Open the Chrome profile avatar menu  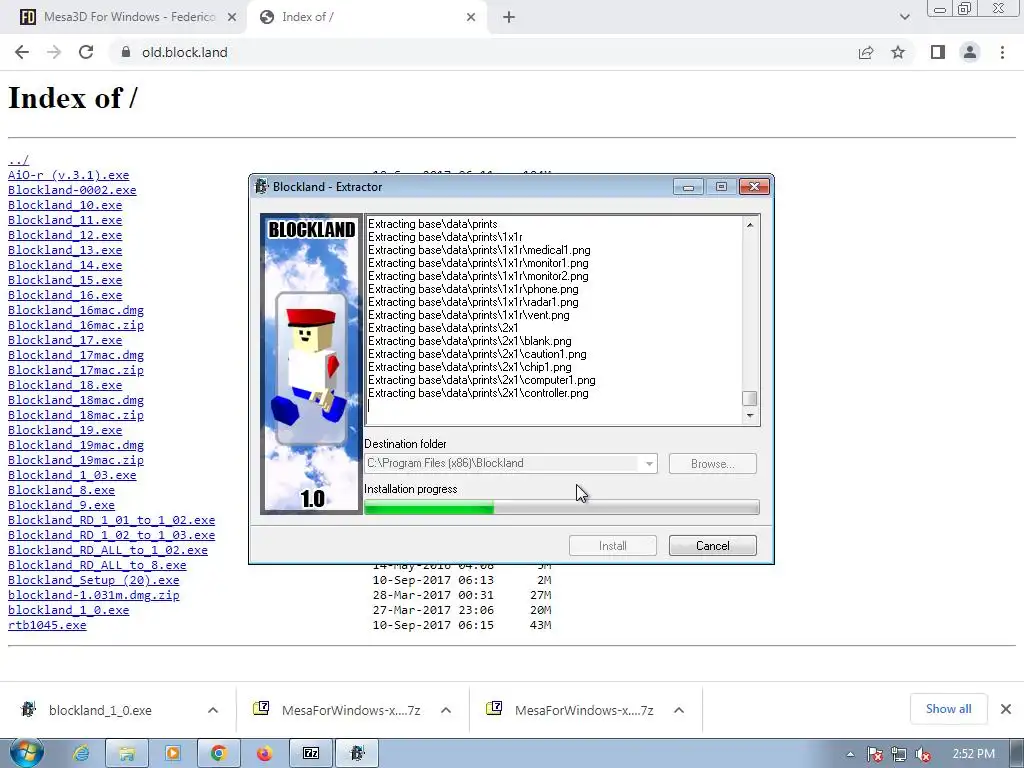pyautogui.click(x=970, y=52)
